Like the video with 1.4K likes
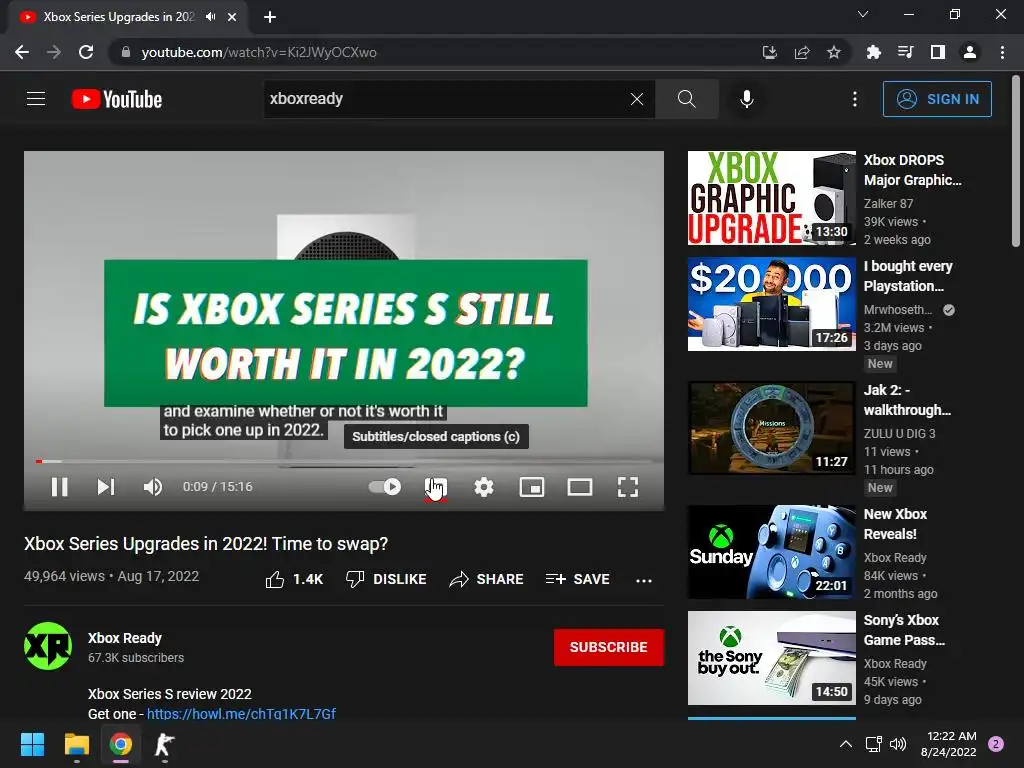 pyautogui.click(x=294, y=579)
